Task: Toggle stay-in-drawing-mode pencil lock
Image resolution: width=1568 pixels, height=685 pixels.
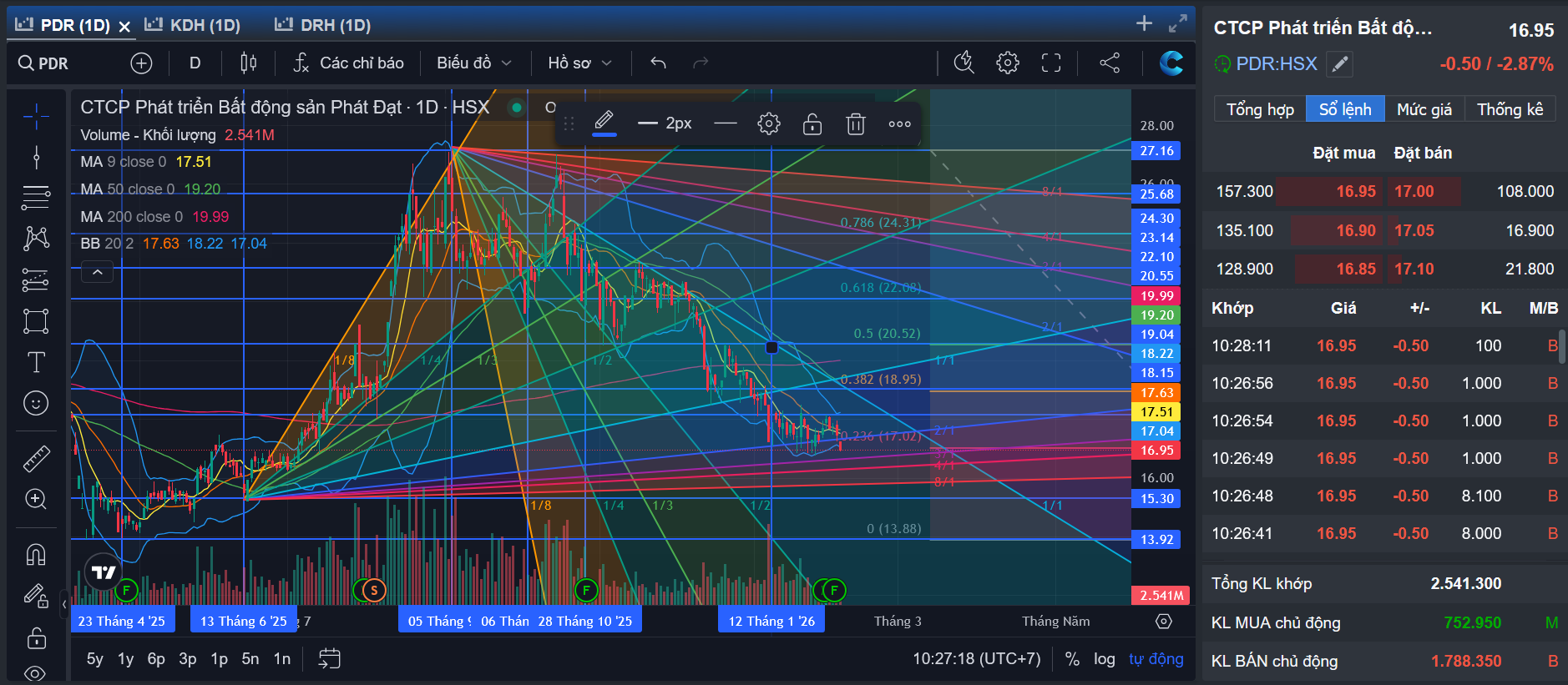Action: pyautogui.click(x=36, y=596)
